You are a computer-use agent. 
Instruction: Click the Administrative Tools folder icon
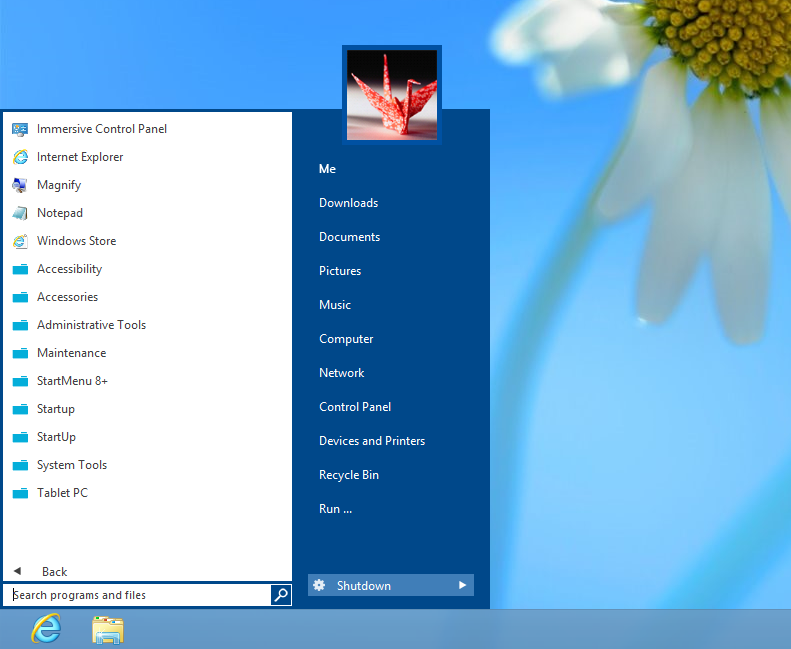[x=20, y=325]
